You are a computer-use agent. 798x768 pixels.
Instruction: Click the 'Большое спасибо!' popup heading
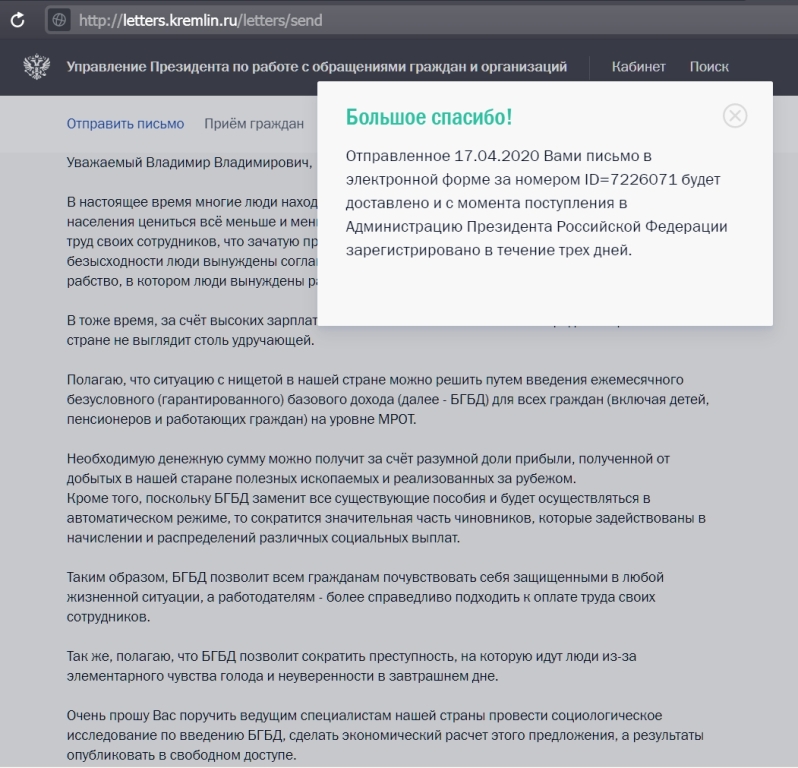(x=428, y=117)
